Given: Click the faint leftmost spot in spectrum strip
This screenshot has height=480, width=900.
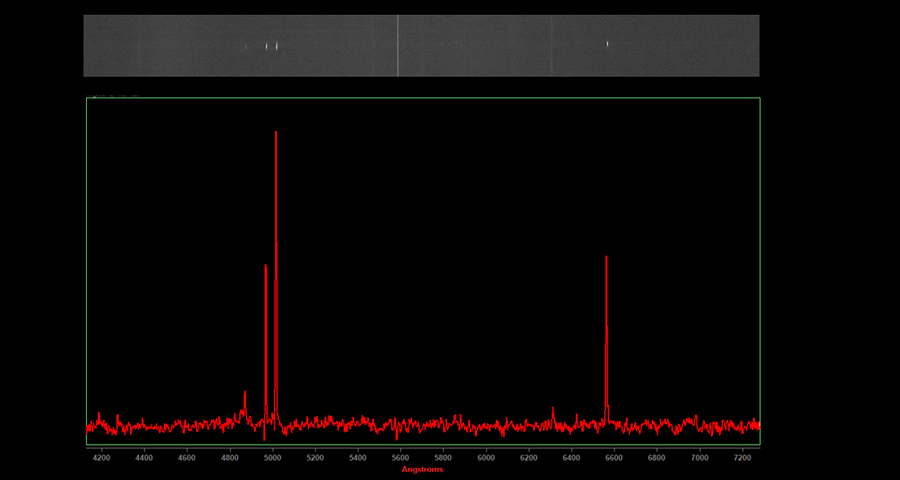Looking at the screenshot, I should pos(246,45).
